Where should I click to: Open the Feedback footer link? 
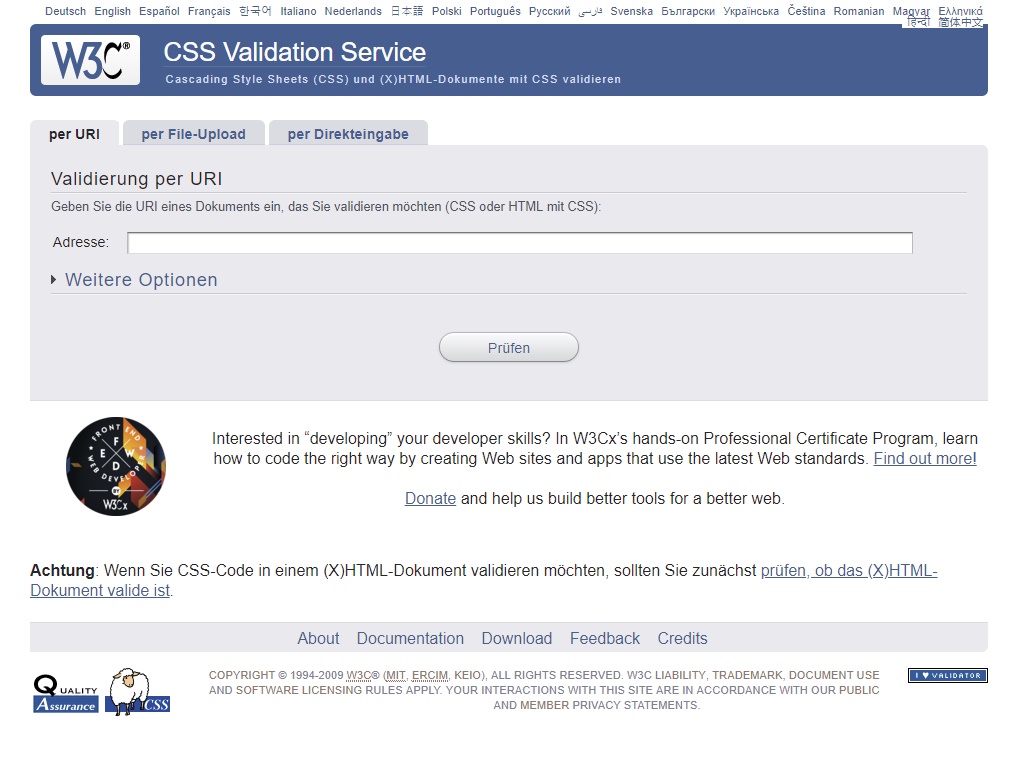604,638
